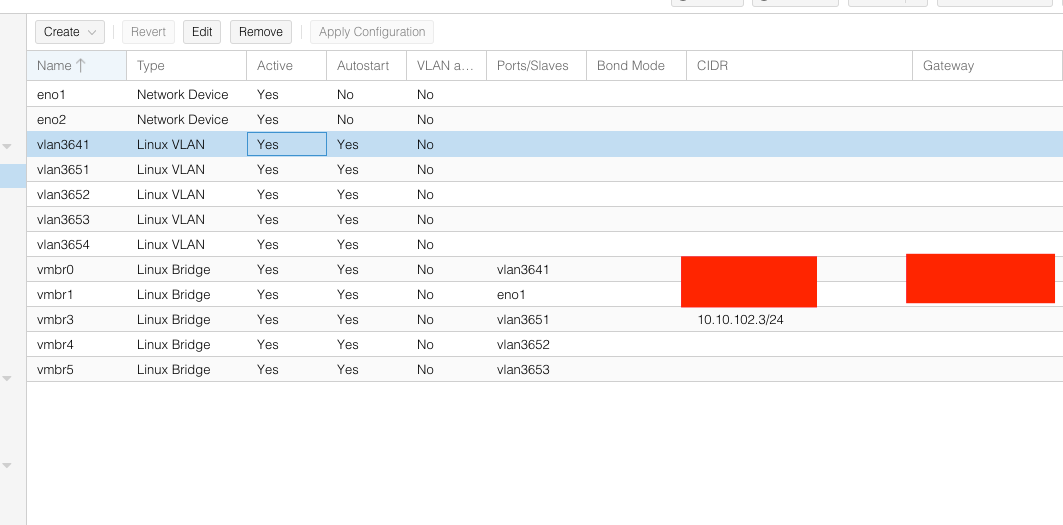Viewport: 1063px width, 525px height.
Task: Open the Create dropdown button
Action: (x=70, y=32)
